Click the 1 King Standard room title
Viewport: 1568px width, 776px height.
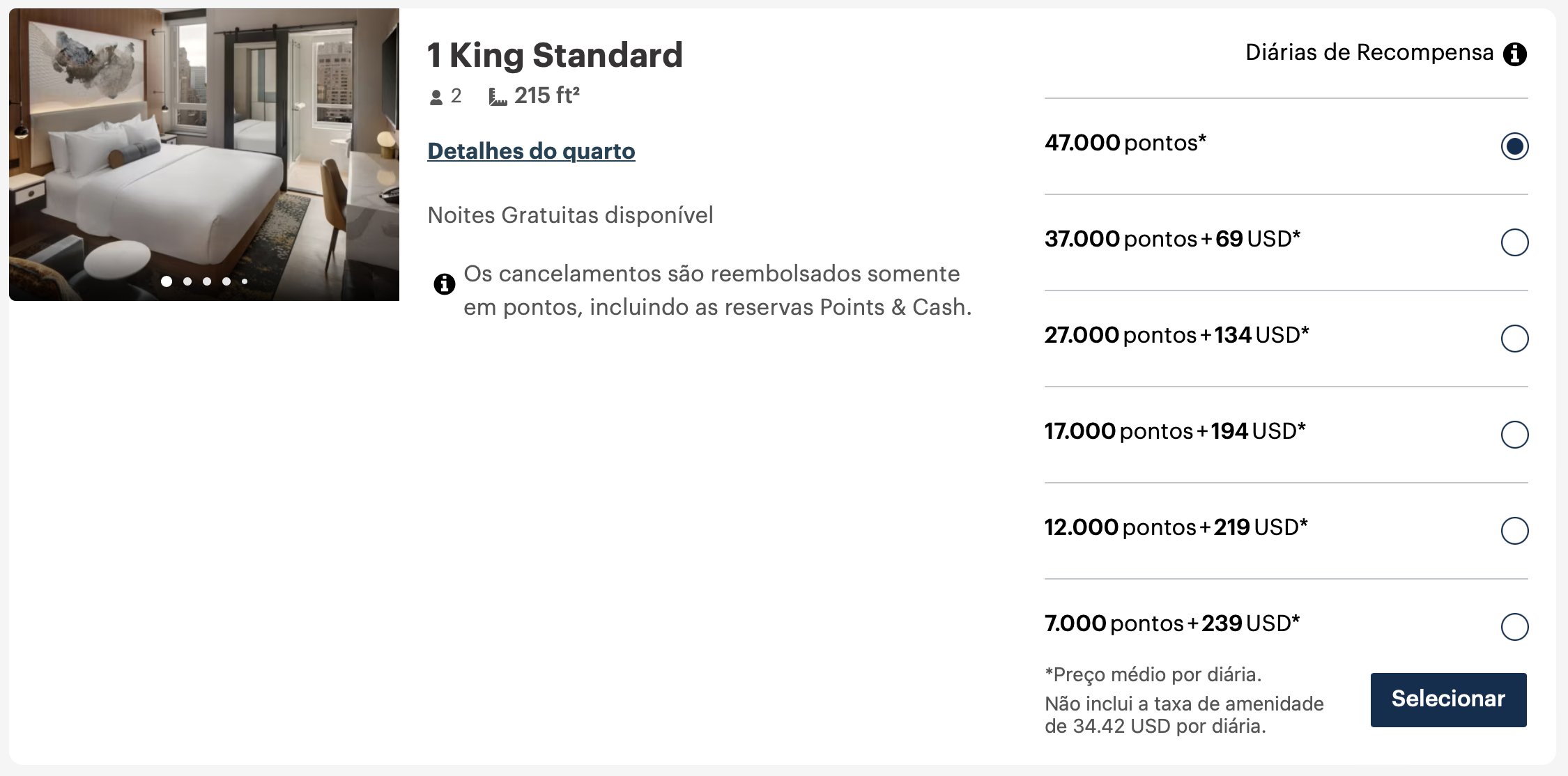(x=555, y=55)
